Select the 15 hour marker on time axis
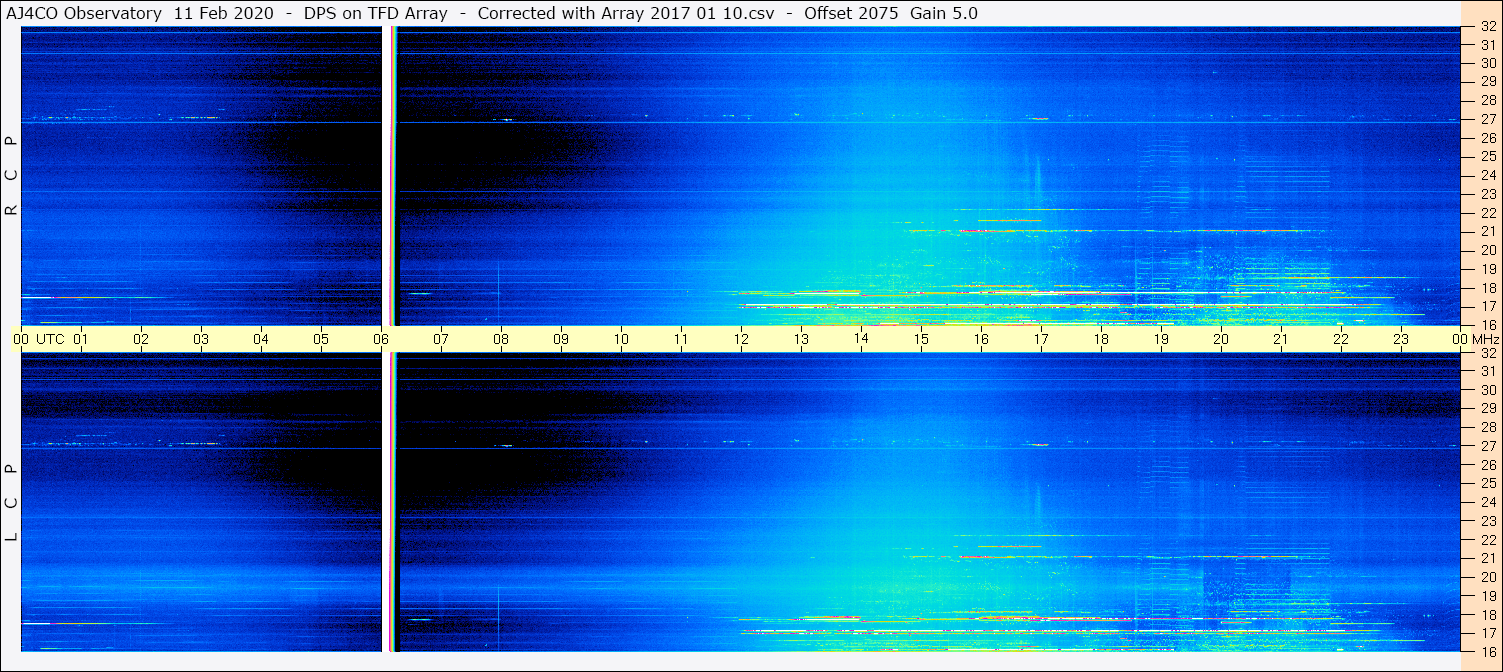This screenshot has width=1503, height=672. (921, 339)
